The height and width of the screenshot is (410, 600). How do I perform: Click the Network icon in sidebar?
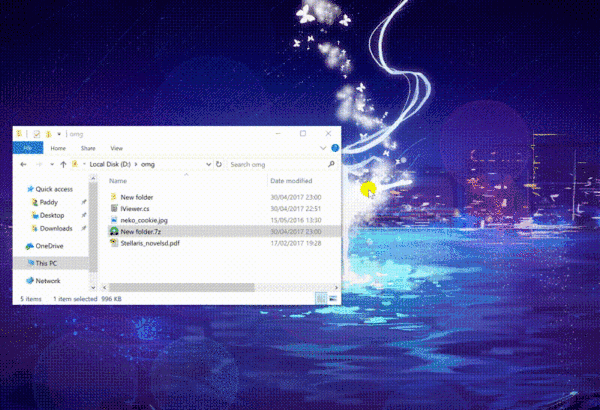[x=29, y=281]
